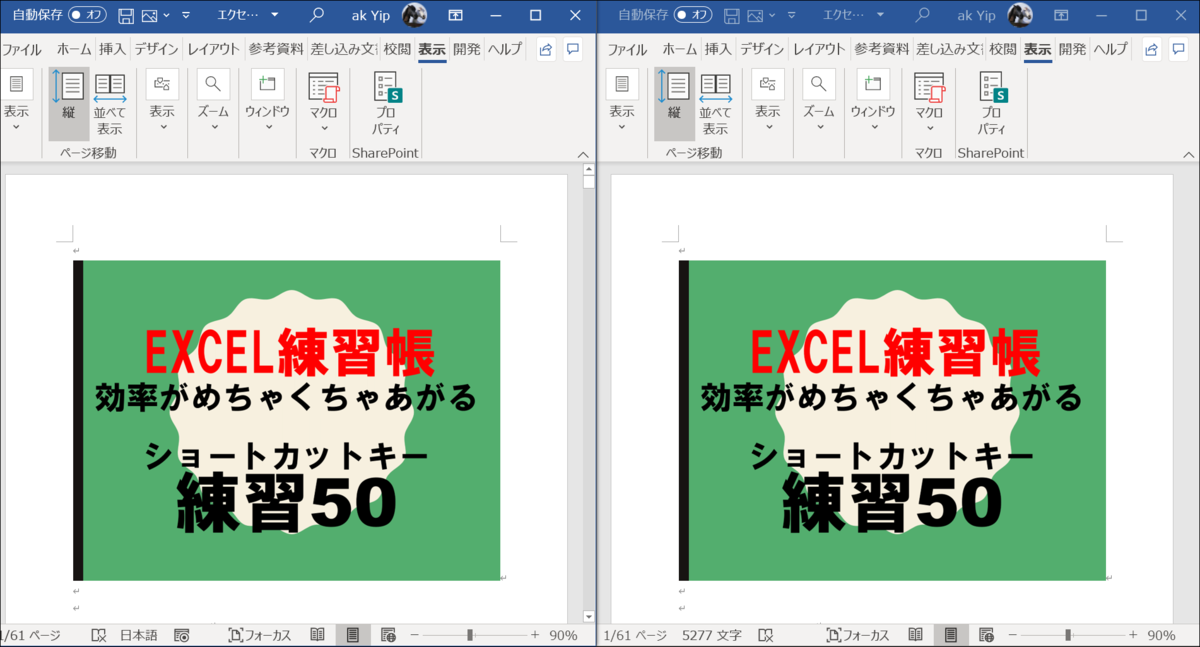Zoom out with the minus icon in the right window
This screenshot has width=1200, height=647.
1012,635
